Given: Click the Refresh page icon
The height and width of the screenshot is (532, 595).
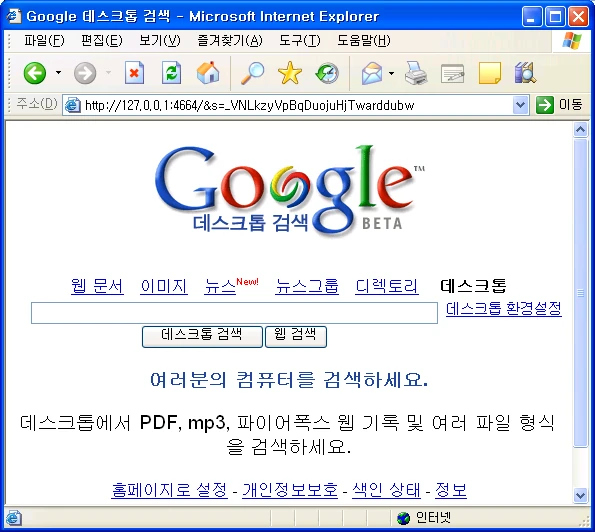Looking at the screenshot, I should 171,72.
